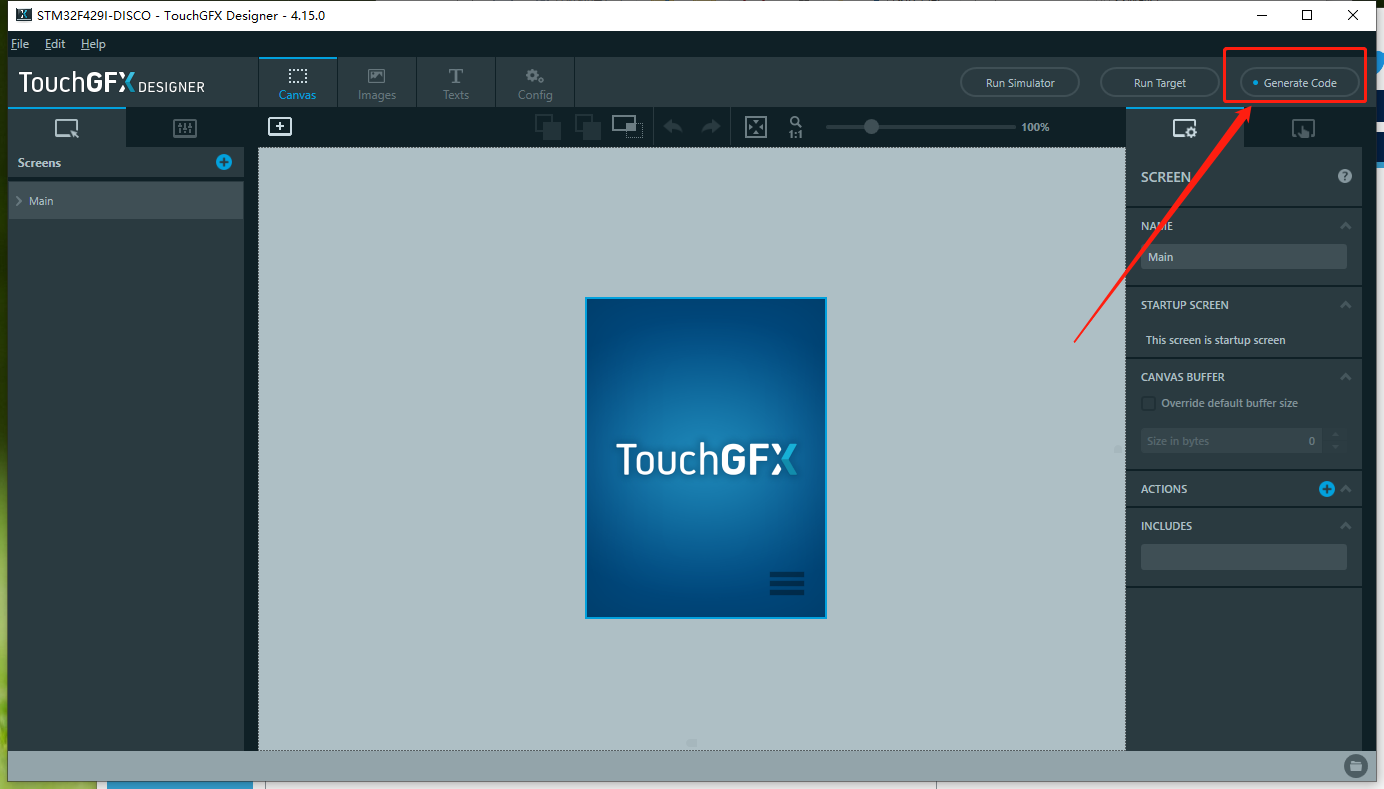Click the TouchGFX Designer logo
The image size is (1384, 789).
point(112,83)
